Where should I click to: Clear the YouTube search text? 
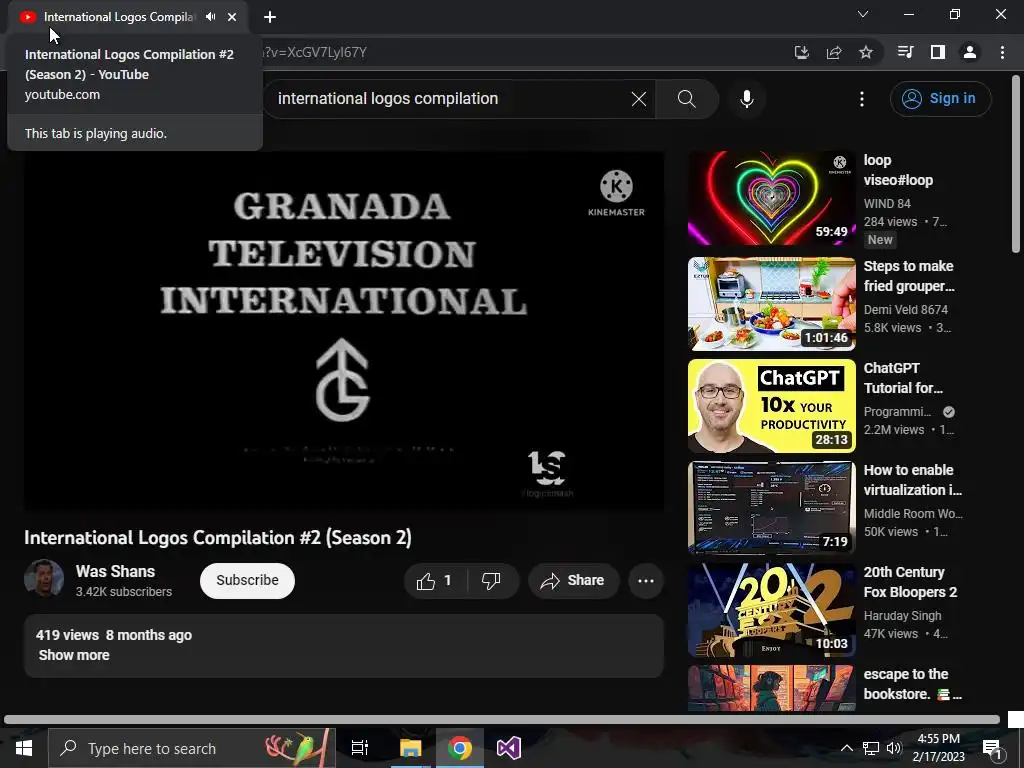pyautogui.click(x=639, y=99)
